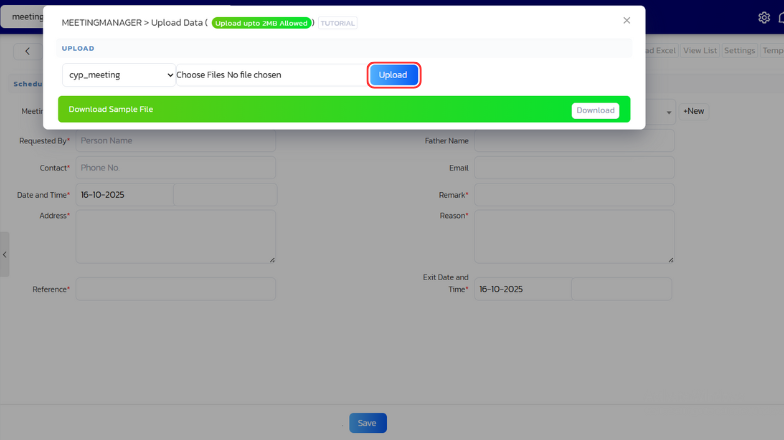Open the View List tab
Screen dimensions: 784x440
point(700,51)
